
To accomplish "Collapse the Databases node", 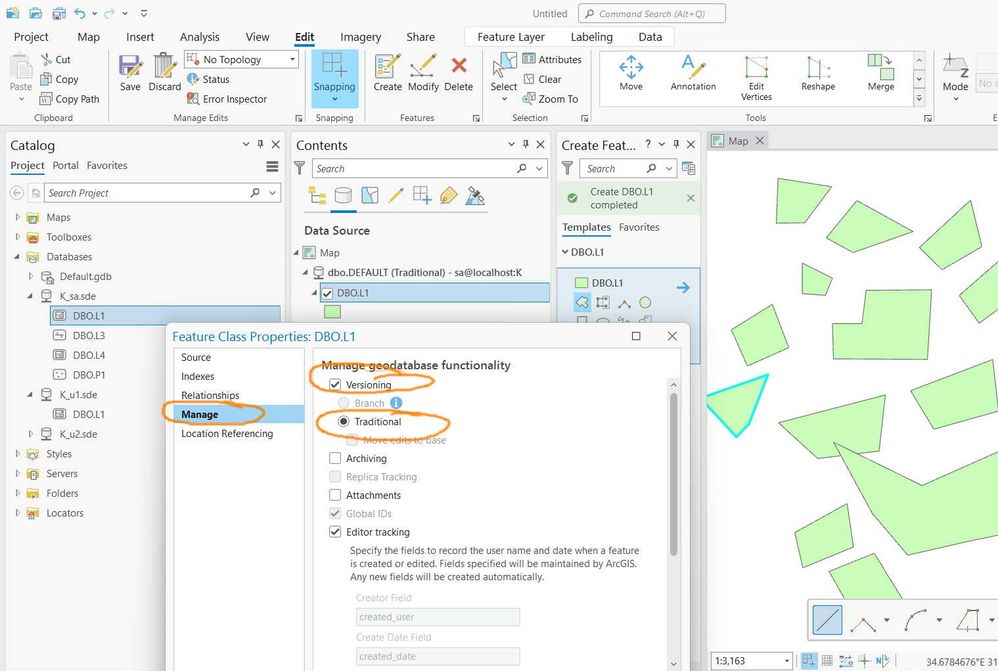I will [x=17, y=257].
